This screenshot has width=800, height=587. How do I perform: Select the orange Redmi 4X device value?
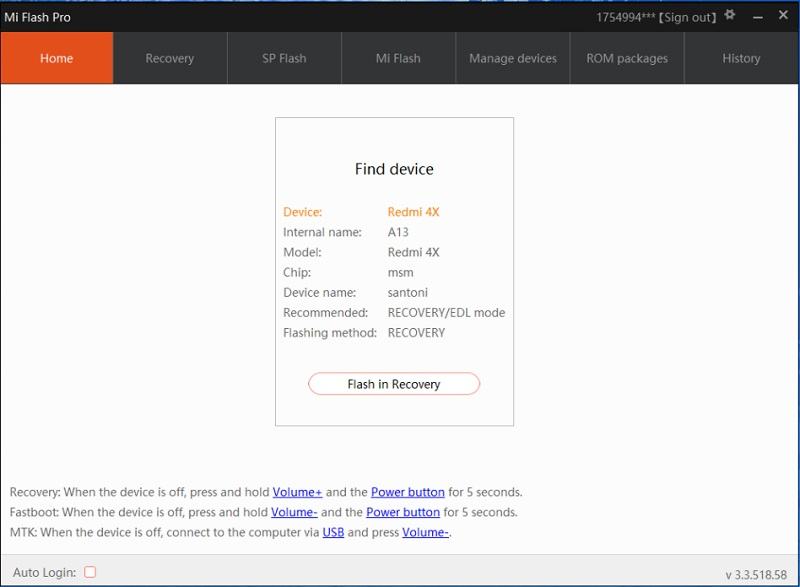(x=413, y=212)
